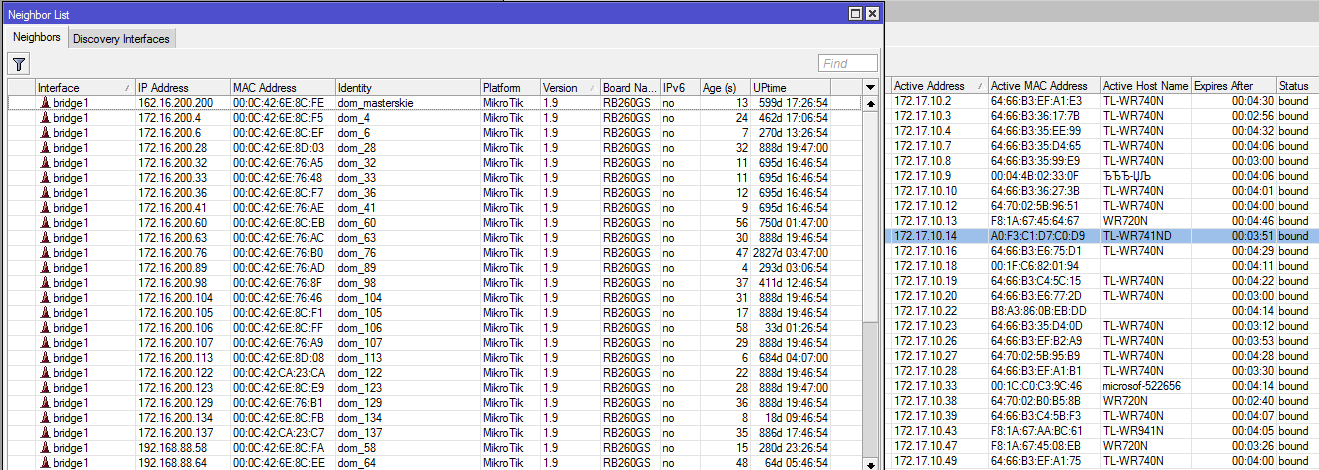Select IP address 172.16.200.76
Image resolution: width=1319 pixels, height=470 pixels.
172,252
